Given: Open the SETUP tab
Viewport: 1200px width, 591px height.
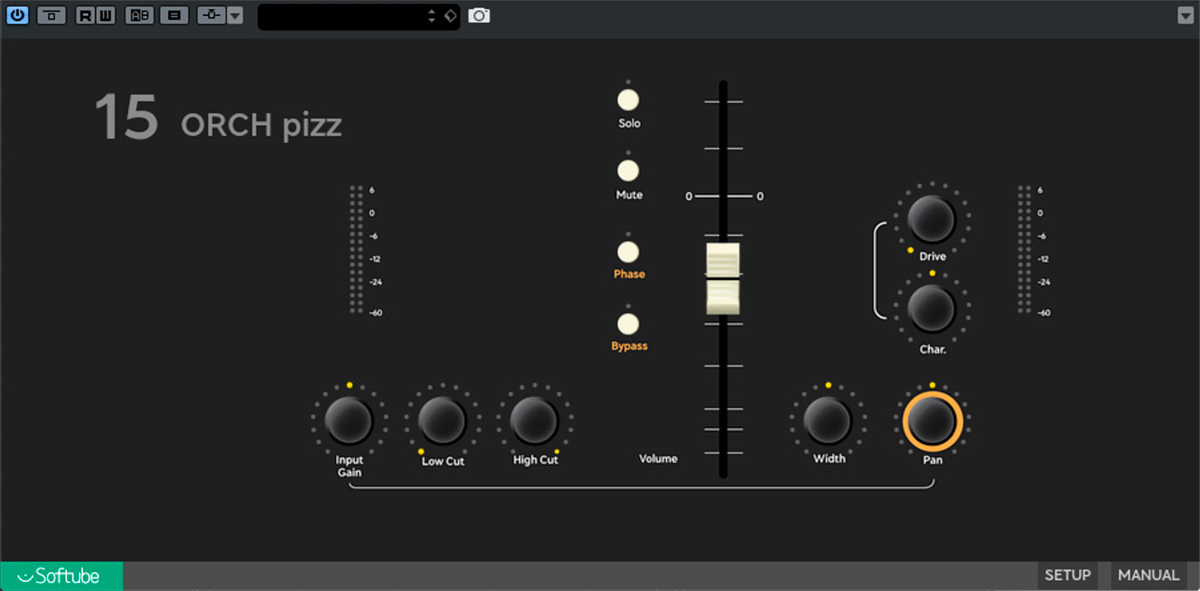Looking at the screenshot, I should pyautogui.click(x=1067, y=575).
